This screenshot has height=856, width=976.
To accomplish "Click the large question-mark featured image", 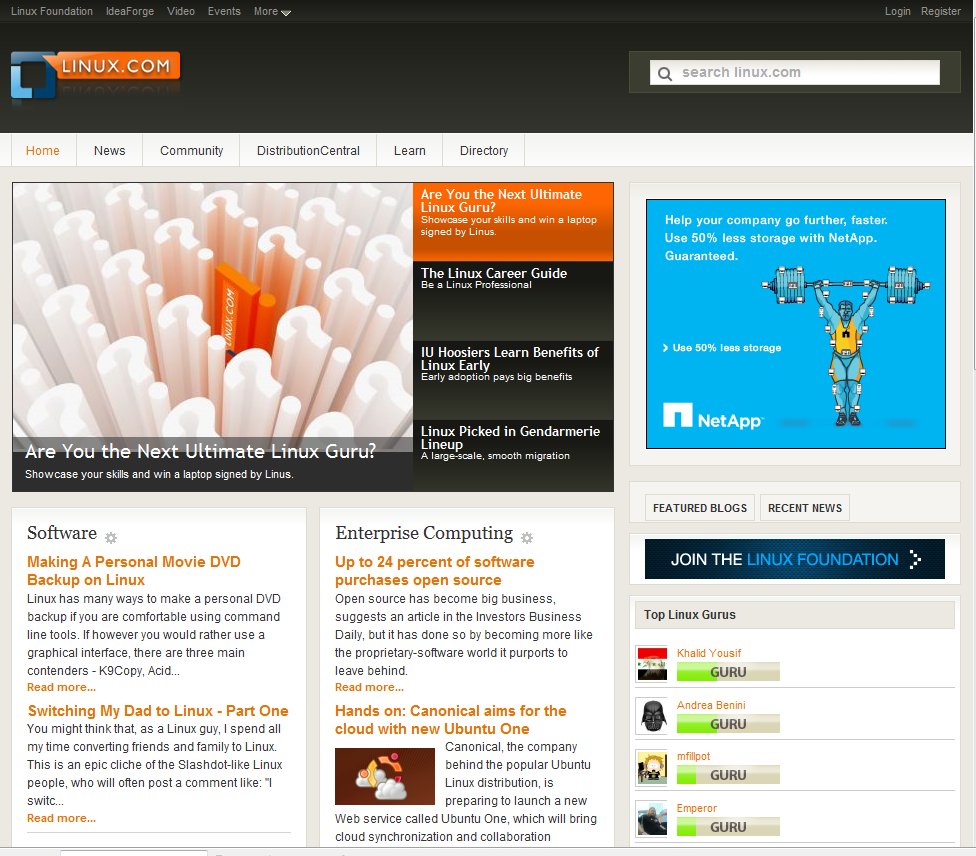I will (x=212, y=310).
